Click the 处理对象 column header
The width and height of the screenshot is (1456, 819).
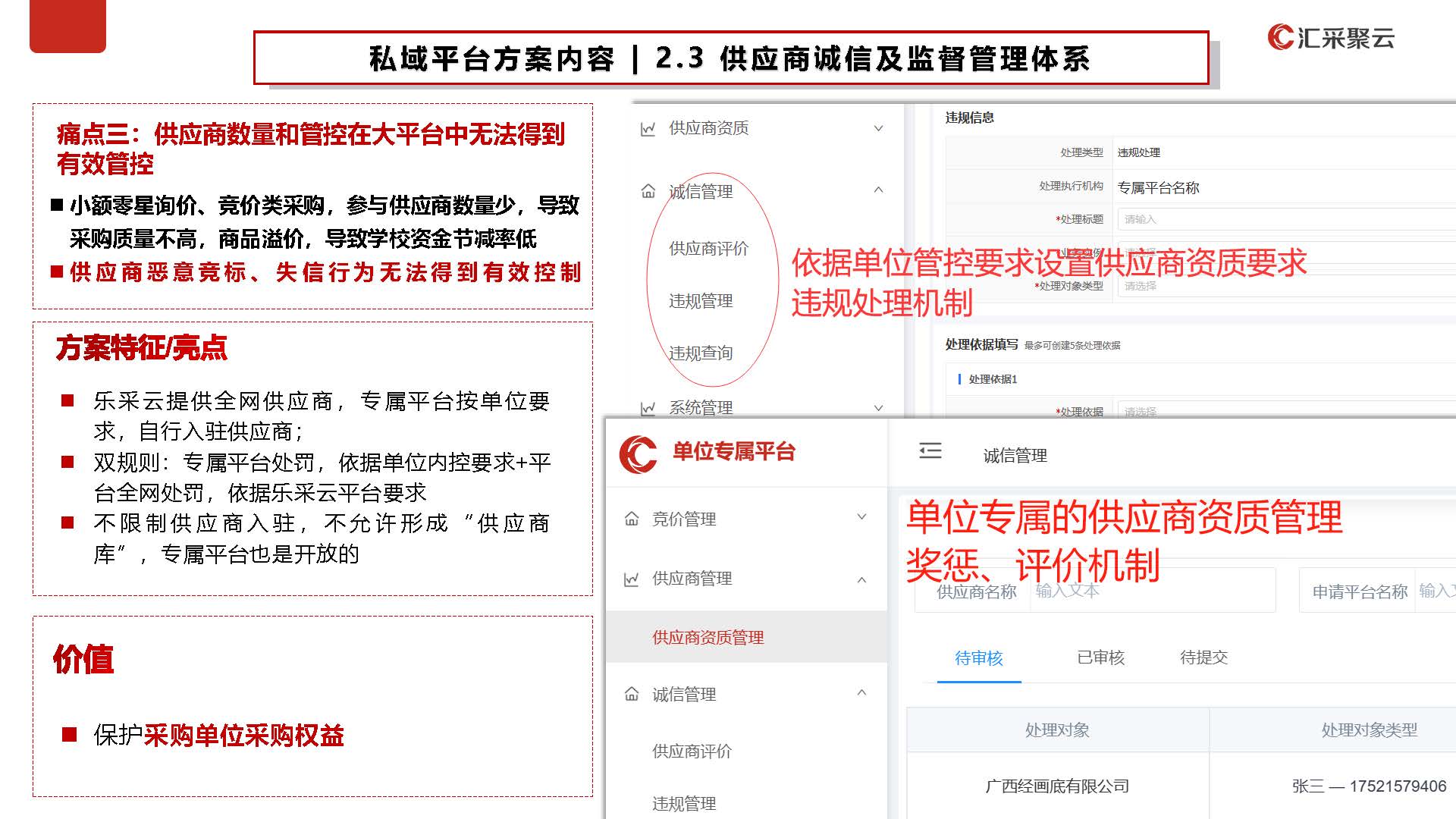(x=1057, y=730)
